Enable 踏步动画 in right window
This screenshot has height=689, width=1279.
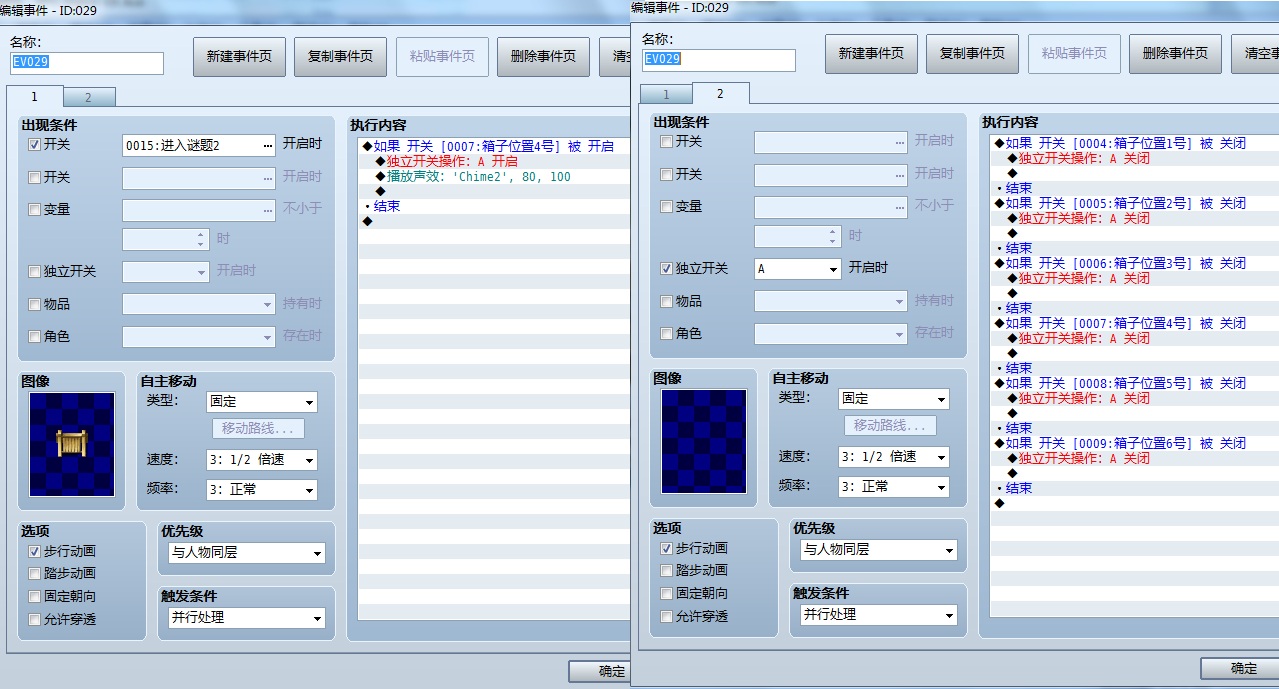667,571
